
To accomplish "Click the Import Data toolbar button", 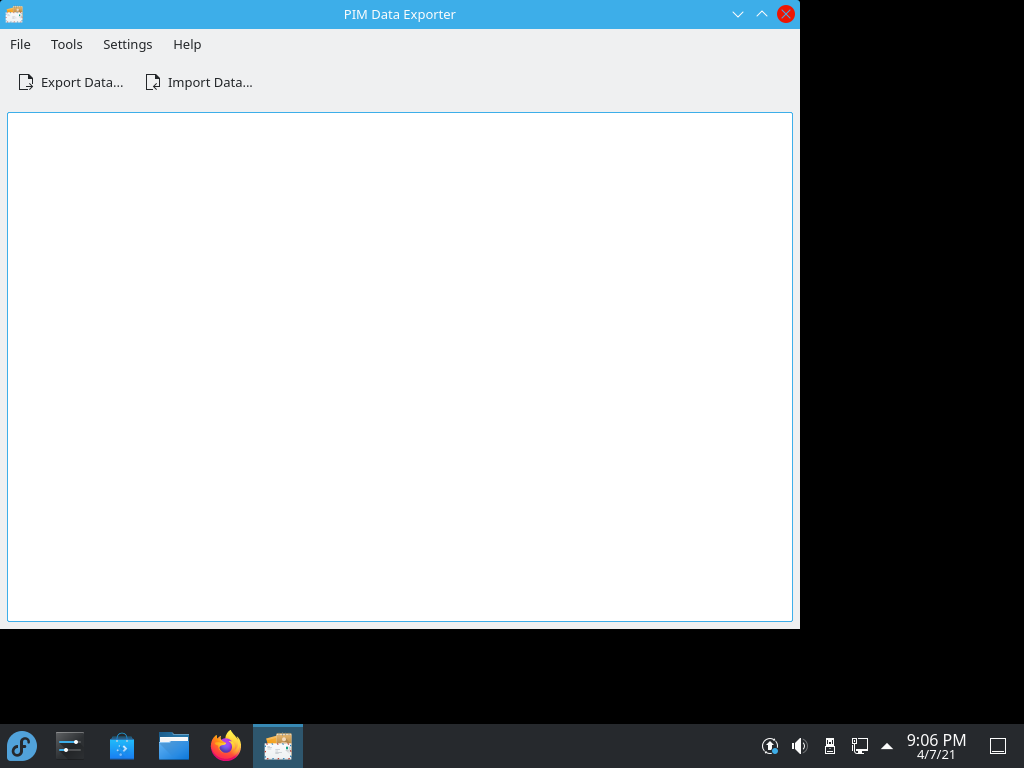I will click(x=199, y=82).
